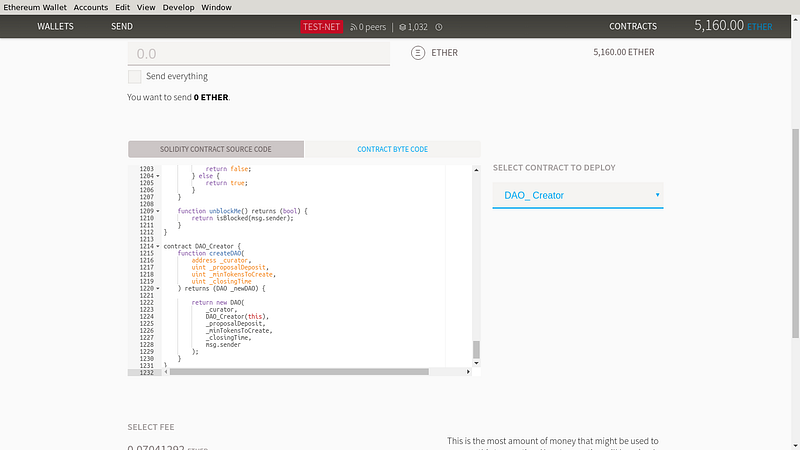Collapse the fold arrow at line 1204

tap(158, 176)
